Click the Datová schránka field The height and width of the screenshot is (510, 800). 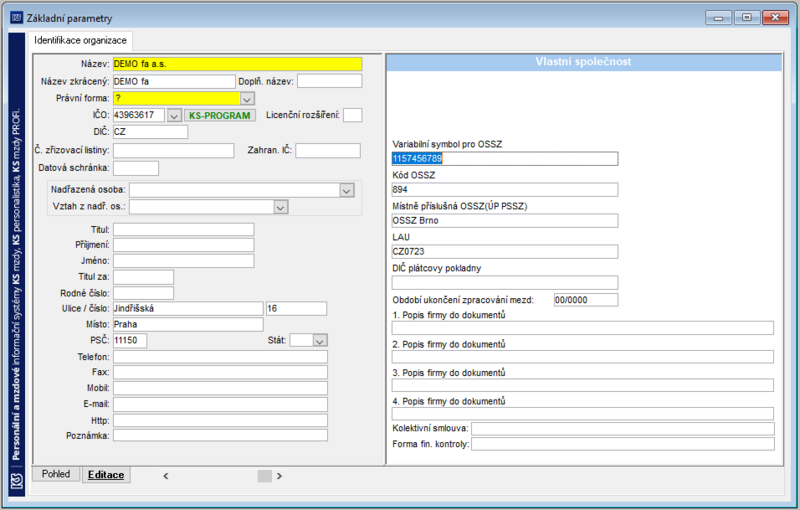[x=136, y=168]
